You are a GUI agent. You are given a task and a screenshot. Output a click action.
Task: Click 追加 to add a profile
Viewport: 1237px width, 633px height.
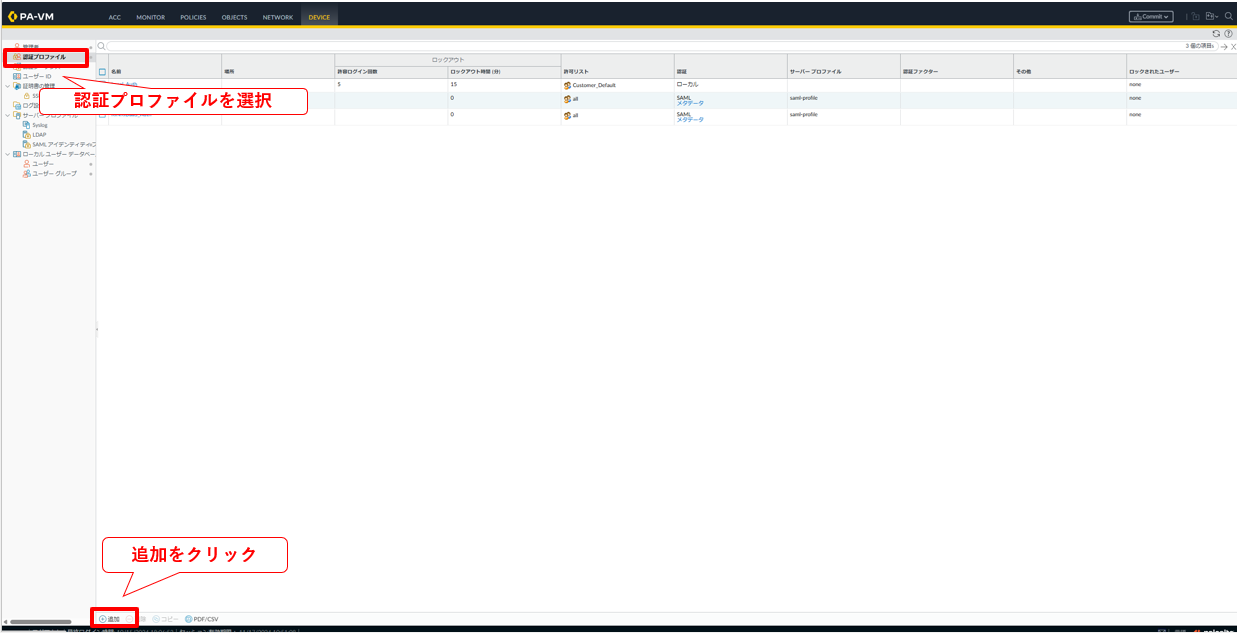coord(109,619)
